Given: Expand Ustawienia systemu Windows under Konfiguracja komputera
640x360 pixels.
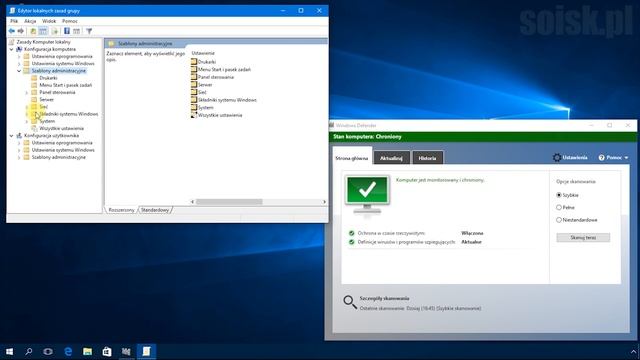Looking at the screenshot, I should click(19, 64).
